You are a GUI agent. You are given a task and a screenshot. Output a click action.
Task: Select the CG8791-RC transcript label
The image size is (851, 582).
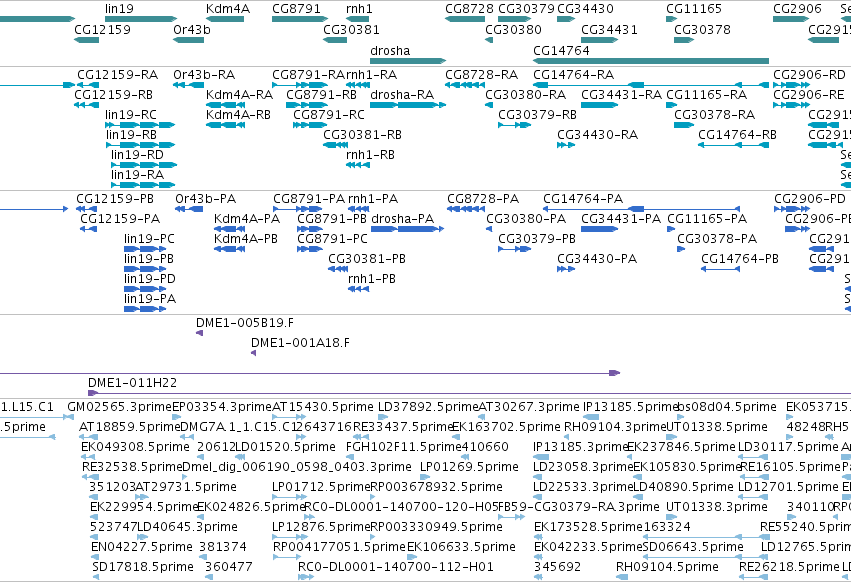pos(329,115)
